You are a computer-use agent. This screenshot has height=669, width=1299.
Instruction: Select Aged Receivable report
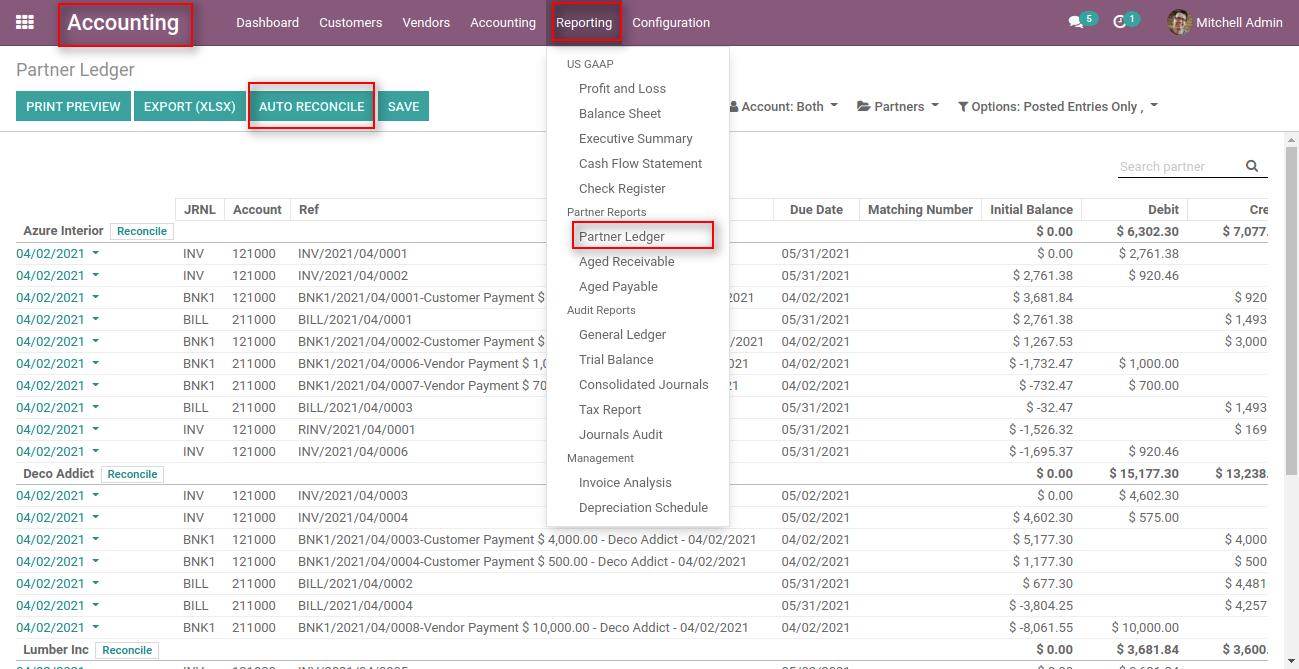click(x=626, y=261)
